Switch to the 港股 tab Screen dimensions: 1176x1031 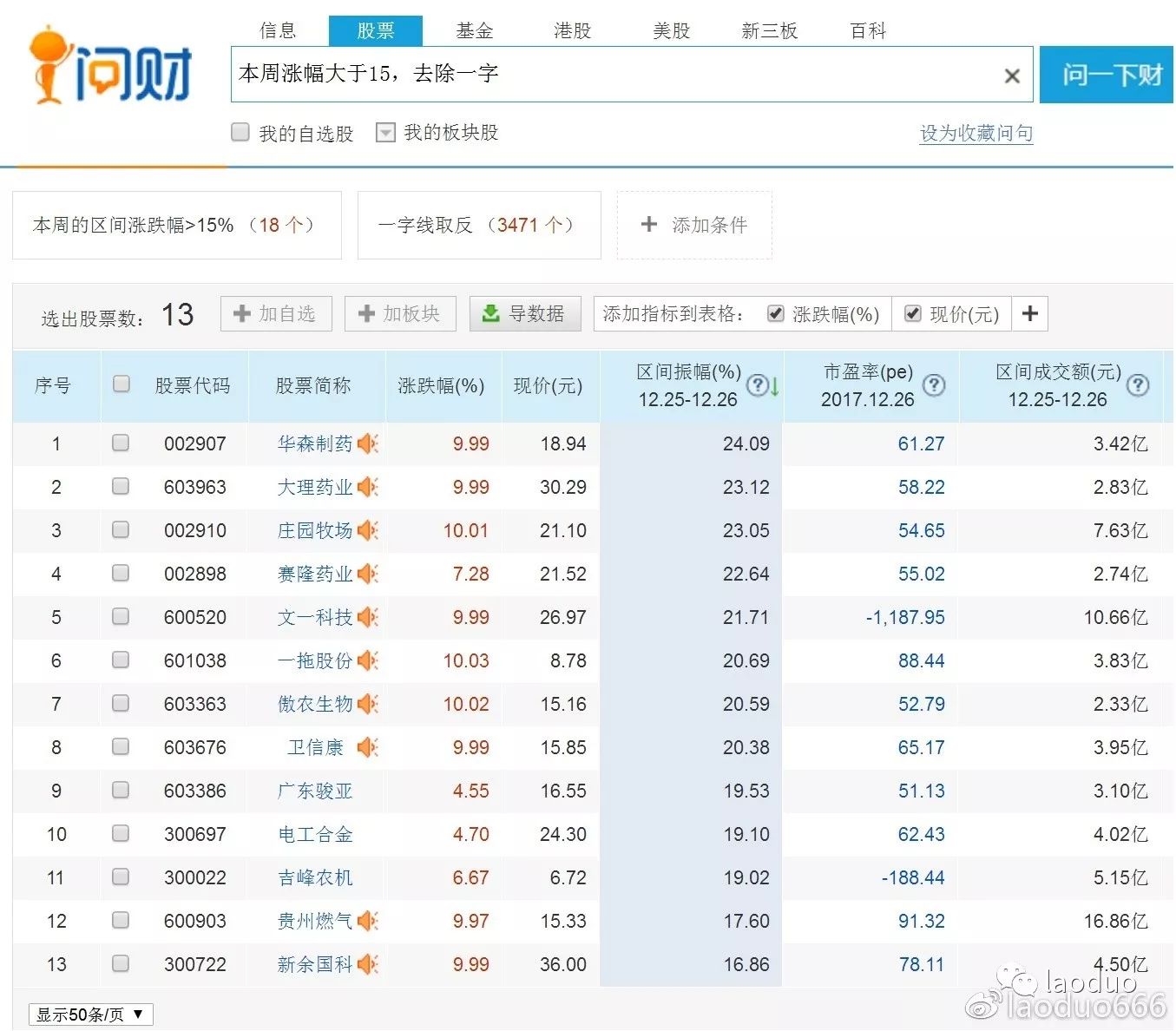[572, 30]
